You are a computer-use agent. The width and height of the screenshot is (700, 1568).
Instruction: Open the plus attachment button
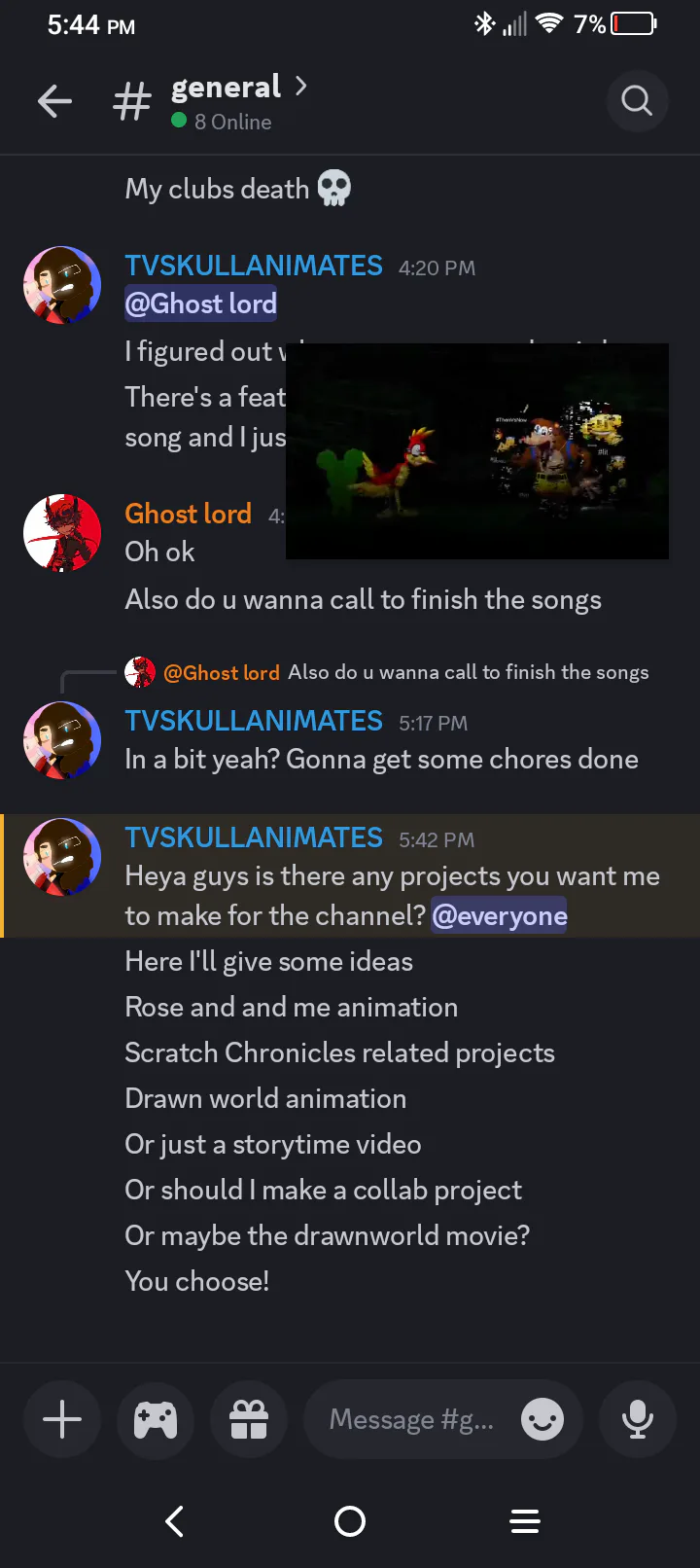[x=62, y=1419]
